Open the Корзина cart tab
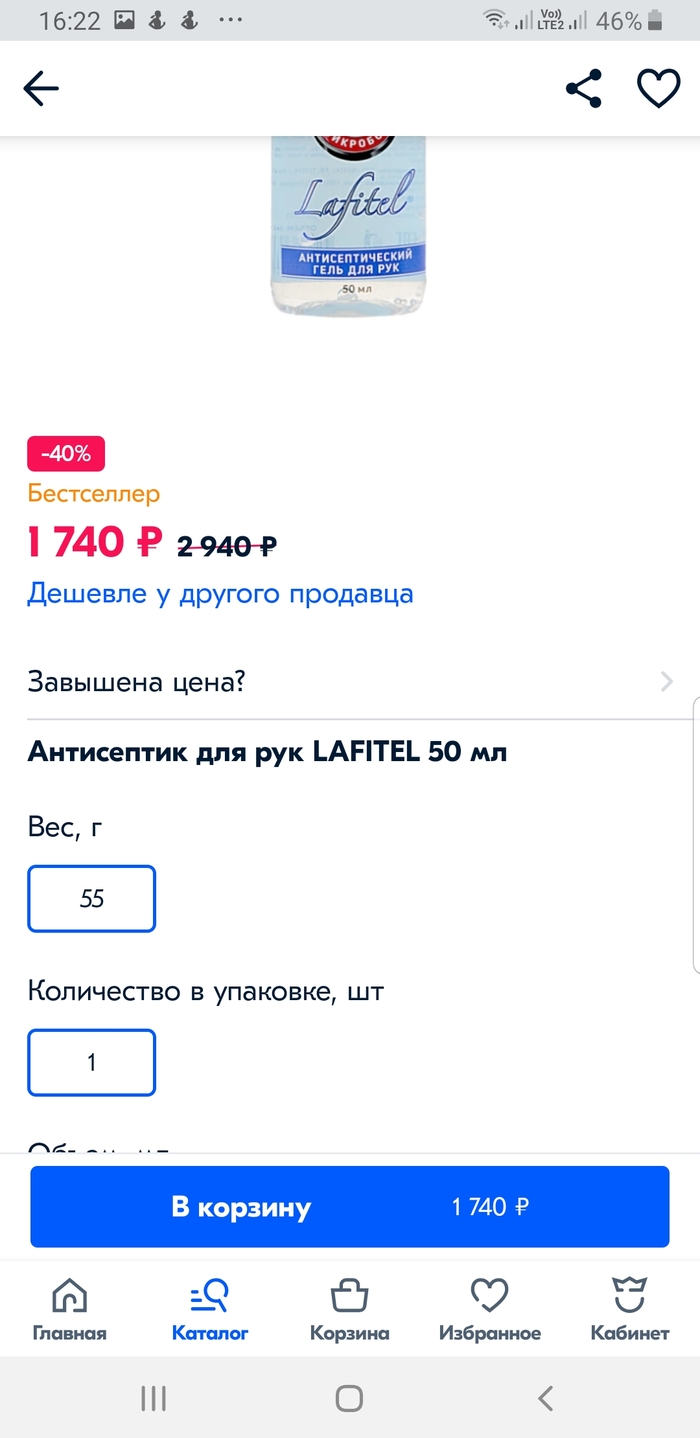Screen dimensions: 700x1438 pyautogui.click(x=349, y=1309)
